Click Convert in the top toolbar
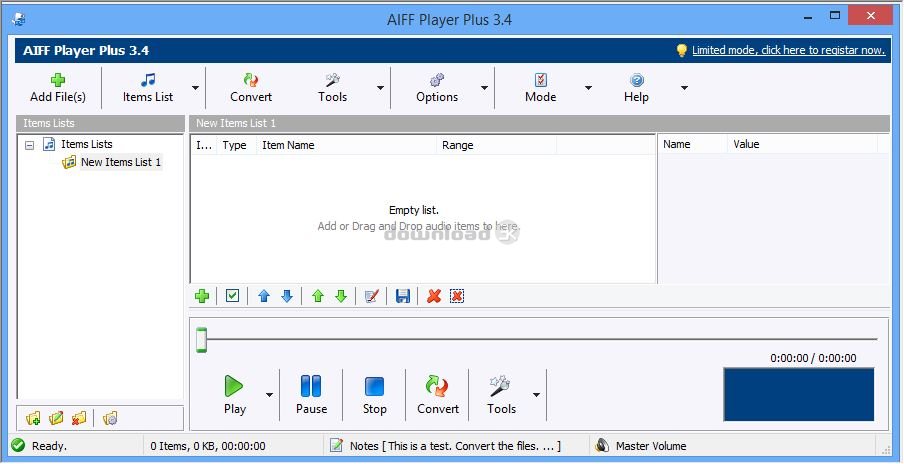904x464 pixels. pos(251,88)
